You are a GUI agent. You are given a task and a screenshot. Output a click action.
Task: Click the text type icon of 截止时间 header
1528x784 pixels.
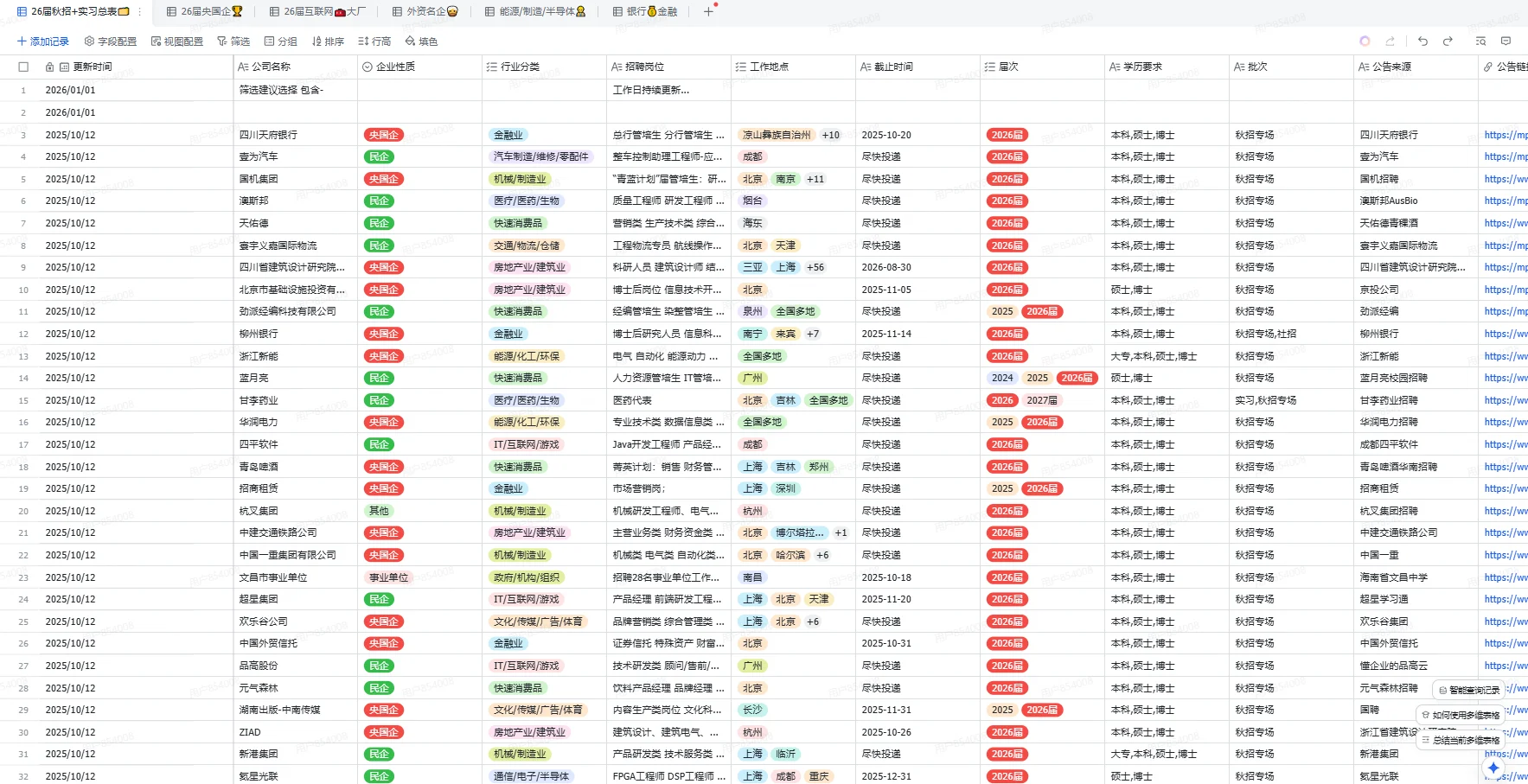866,67
